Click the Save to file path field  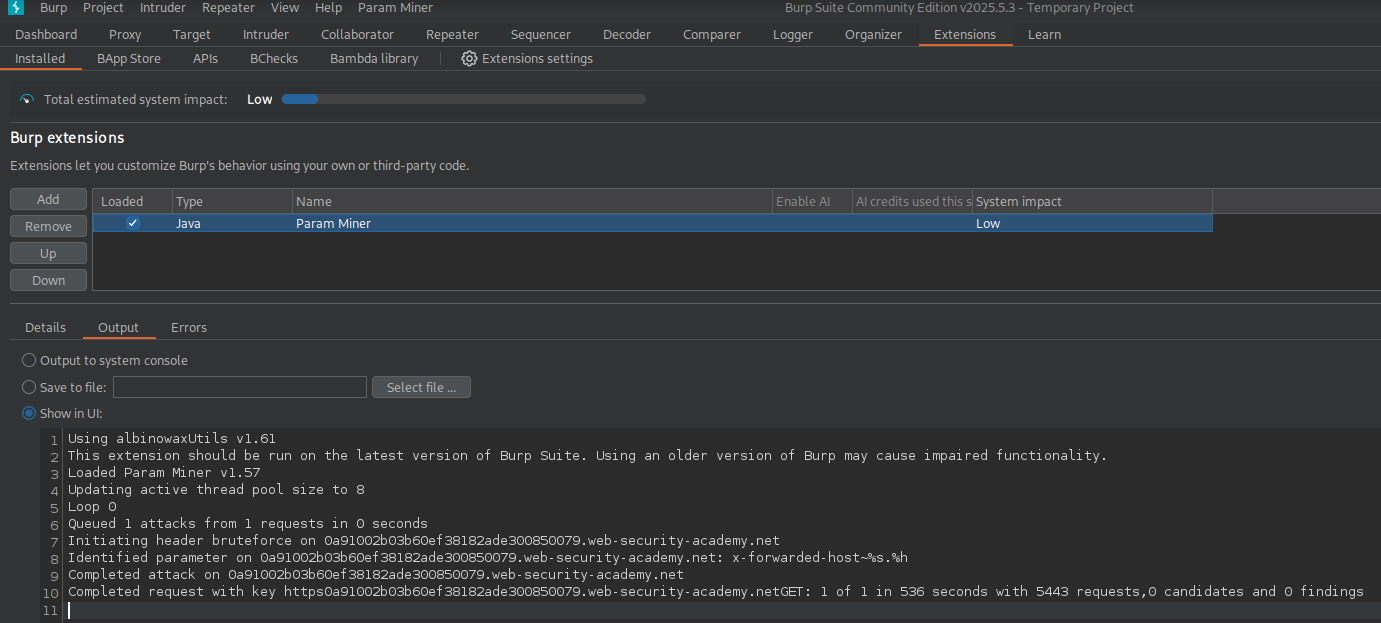tap(240, 387)
